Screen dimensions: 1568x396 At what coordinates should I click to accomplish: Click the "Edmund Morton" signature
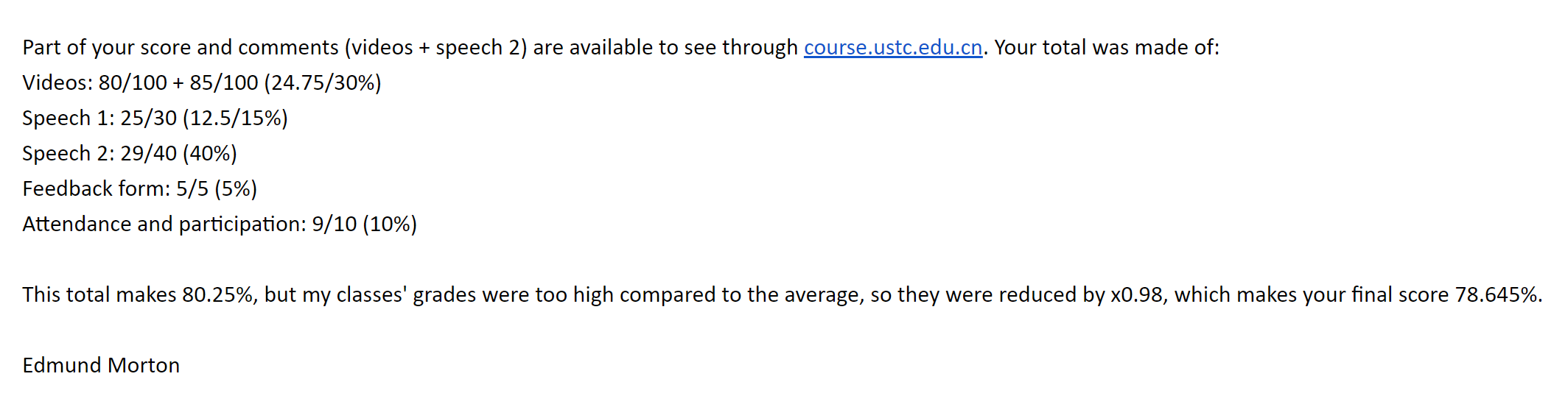point(101,366)
